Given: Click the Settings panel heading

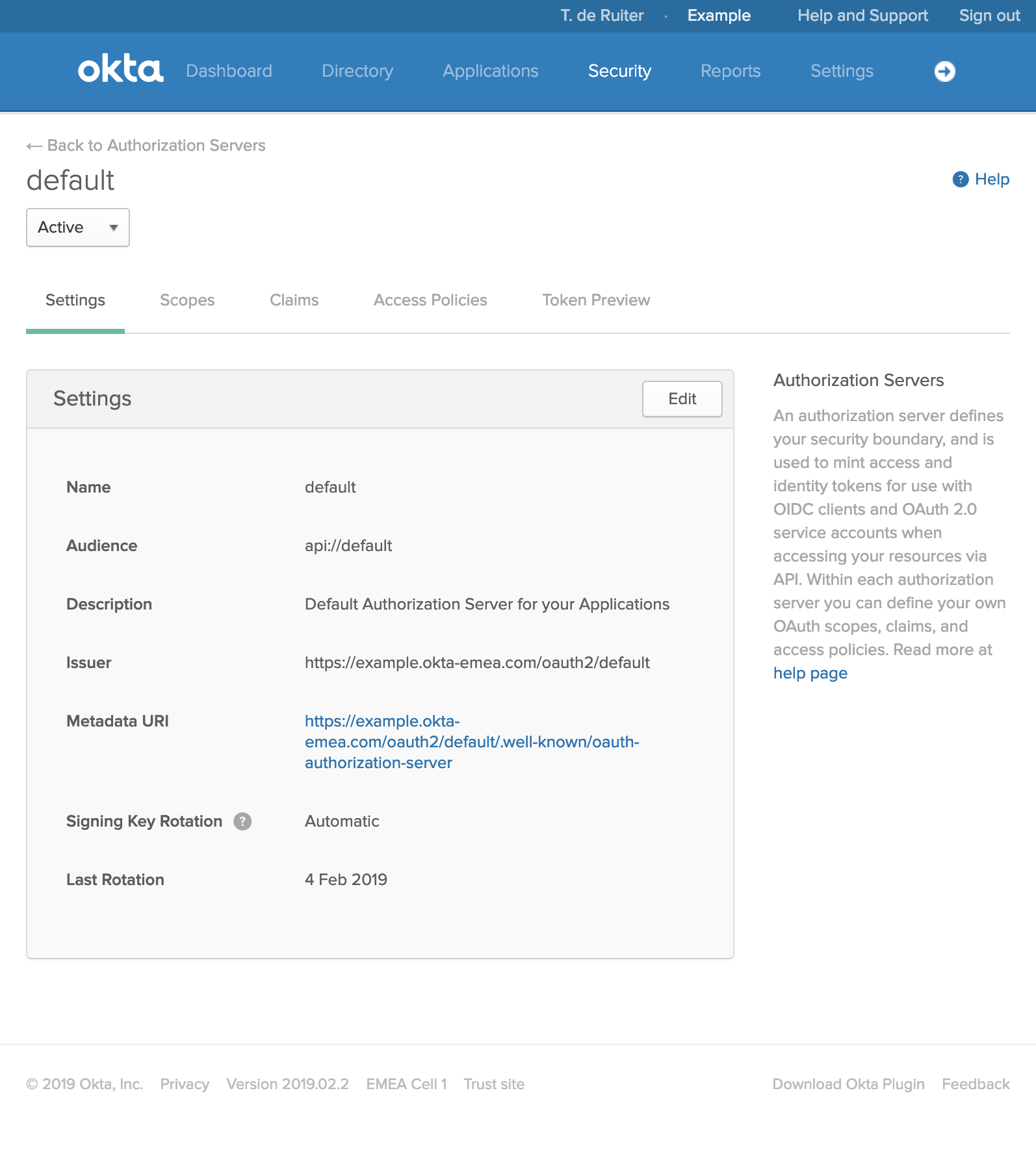Looking at the screenshot, I should [92, 398].
